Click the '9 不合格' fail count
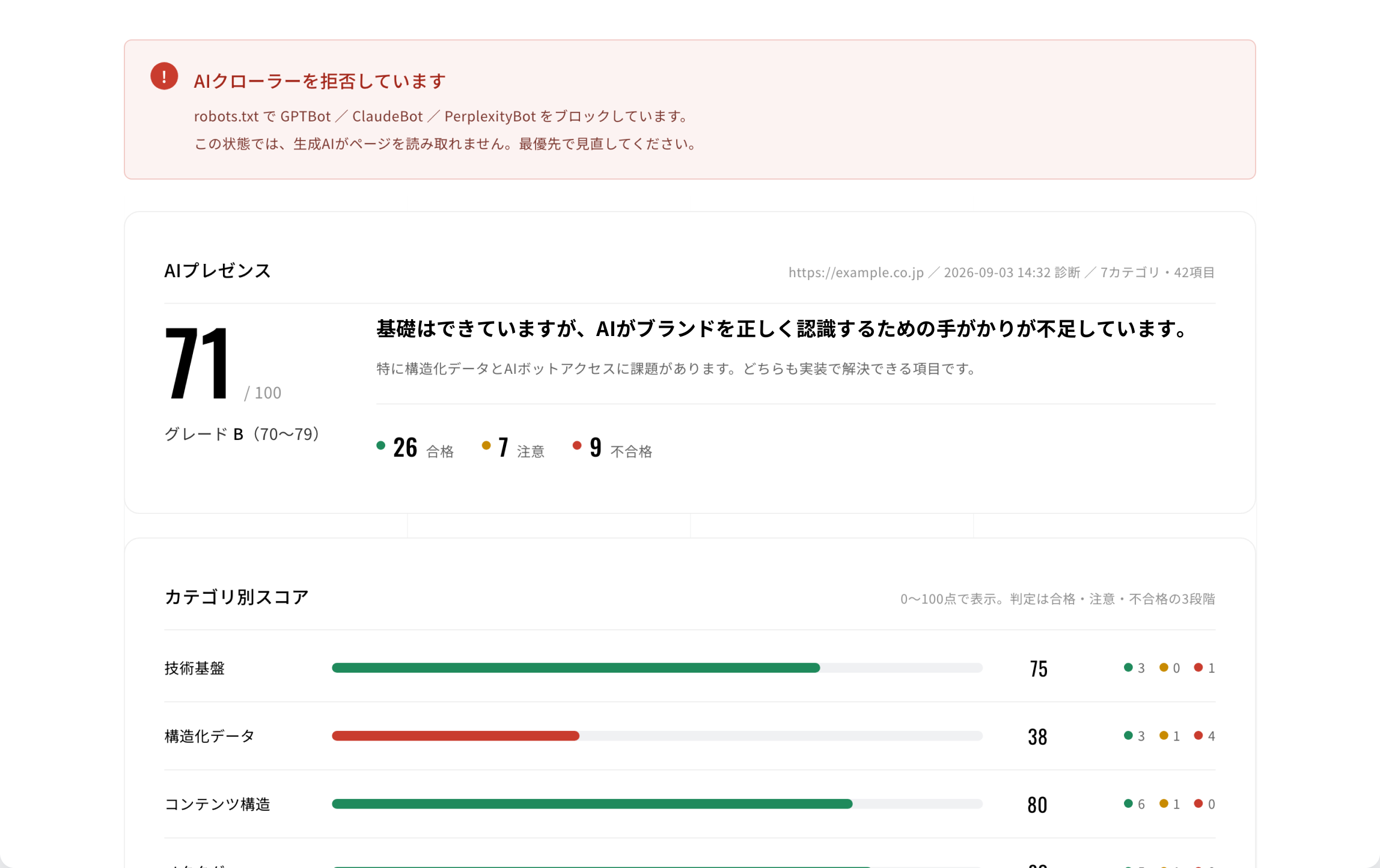Screen dimensions: 1380x868 click(x=612, y=448)
